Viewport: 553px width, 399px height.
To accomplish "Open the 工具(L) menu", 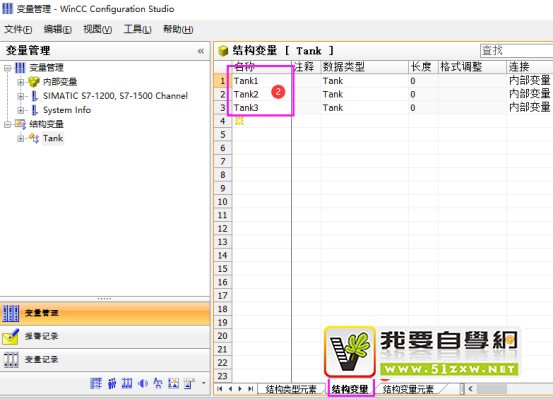I will click(137, 29).
